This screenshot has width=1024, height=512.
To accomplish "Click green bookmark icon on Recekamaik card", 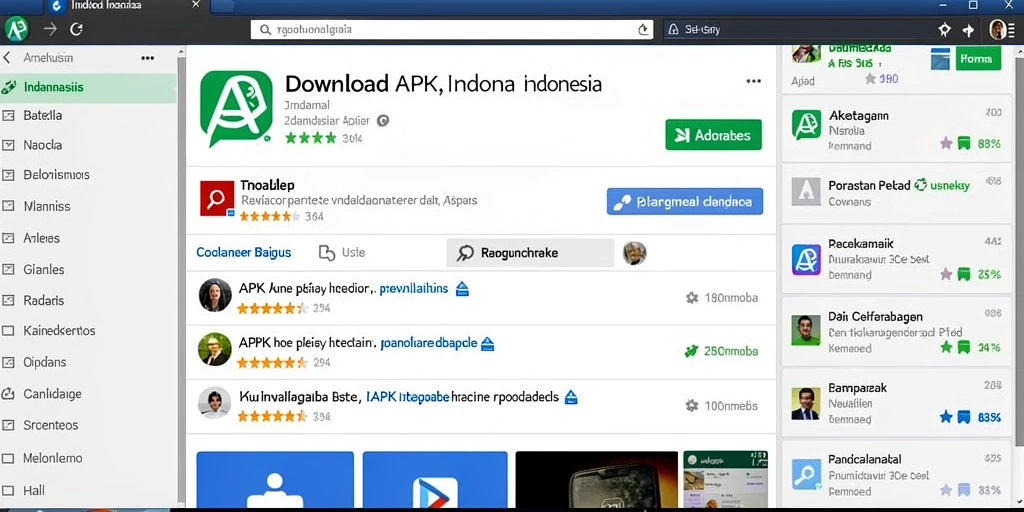I will pyautogui.click(x=964, y=274).
